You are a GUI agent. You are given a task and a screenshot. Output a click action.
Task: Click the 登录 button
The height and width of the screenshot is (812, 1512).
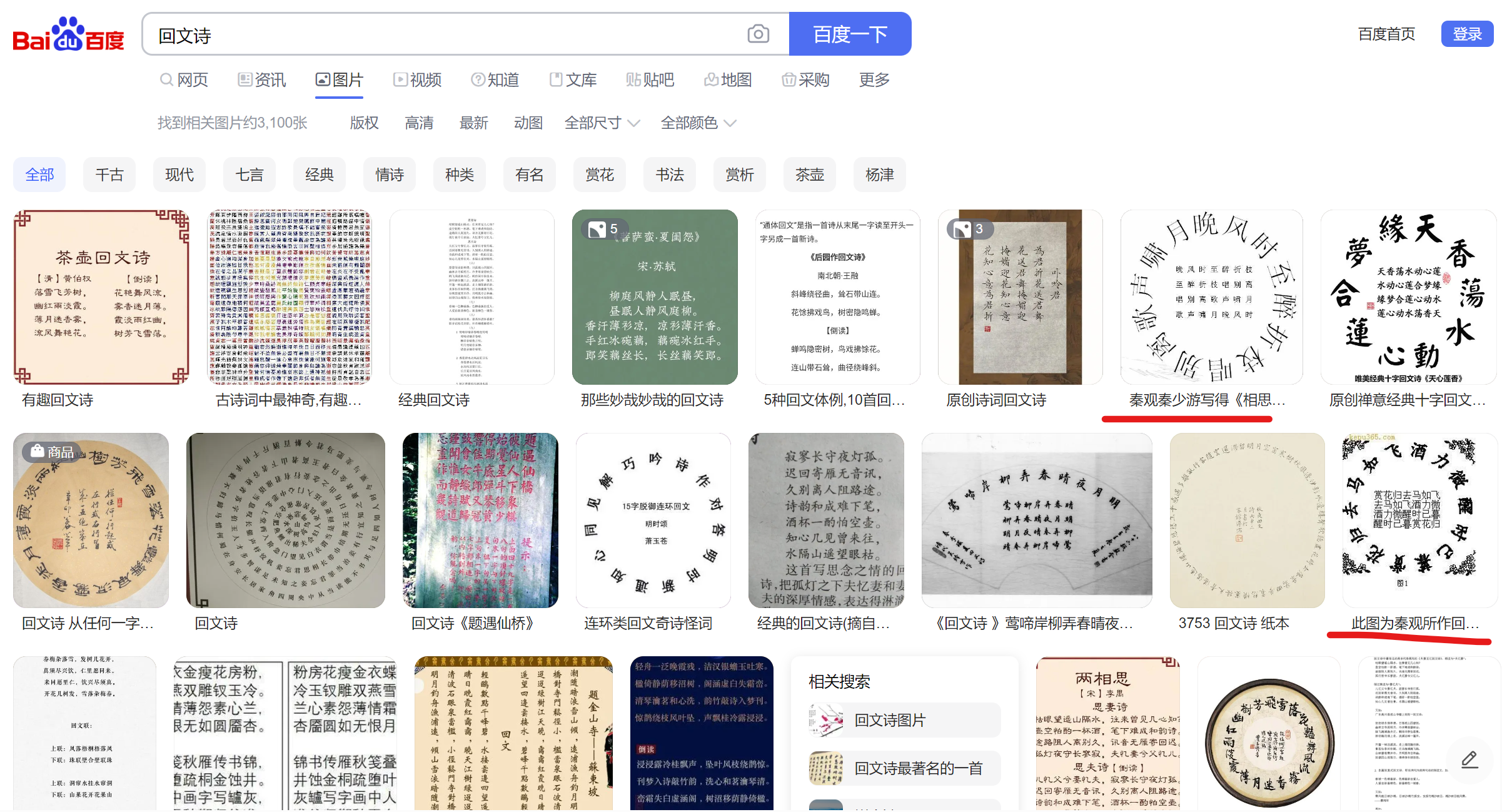tap(1466, 34)
